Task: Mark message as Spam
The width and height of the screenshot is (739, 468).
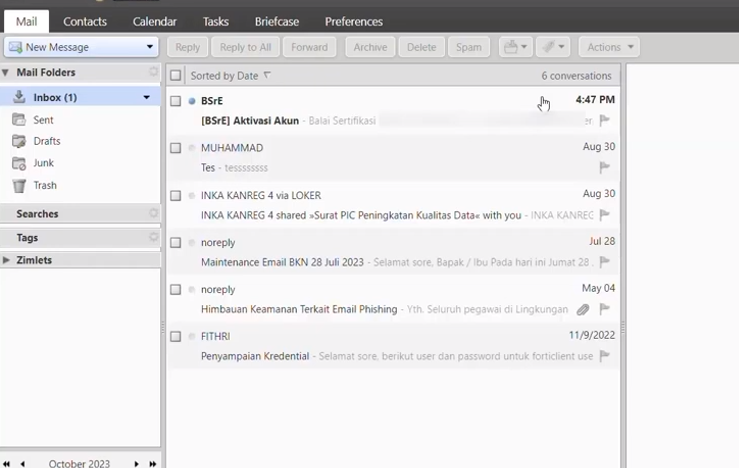Action: click(468, 47)
